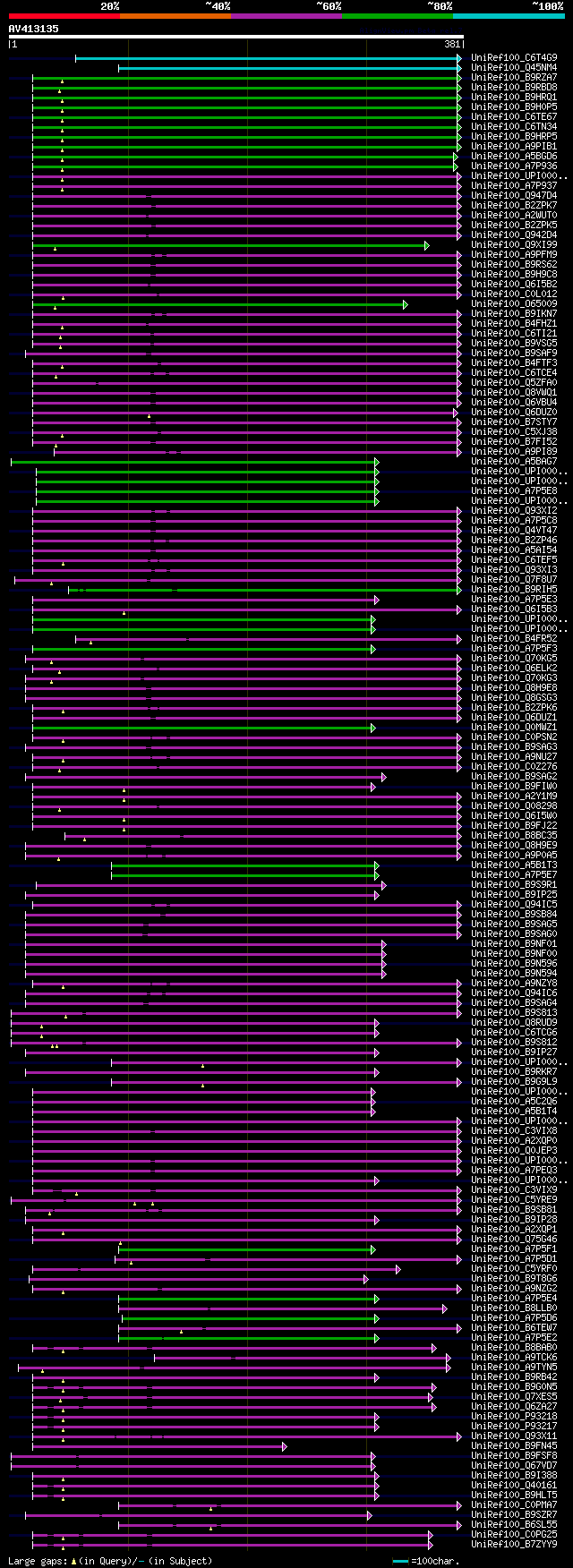Click the purple arrowhead on B9T8G6 row
This screenshot has height=1568, width=573.
(366, 1279)
